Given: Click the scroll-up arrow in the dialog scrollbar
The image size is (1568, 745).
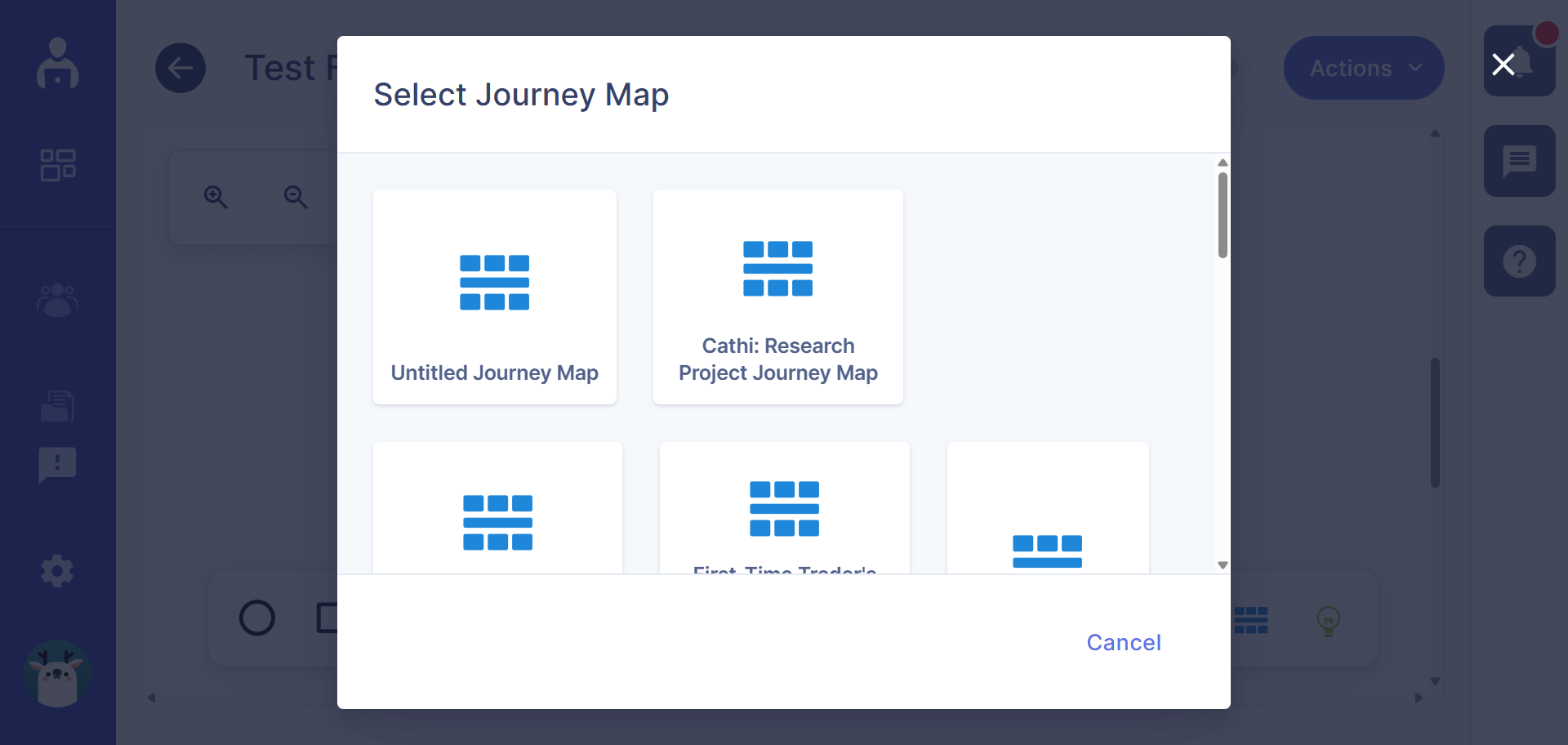Looking at the screenshot, I should [x=1222, y=163].
